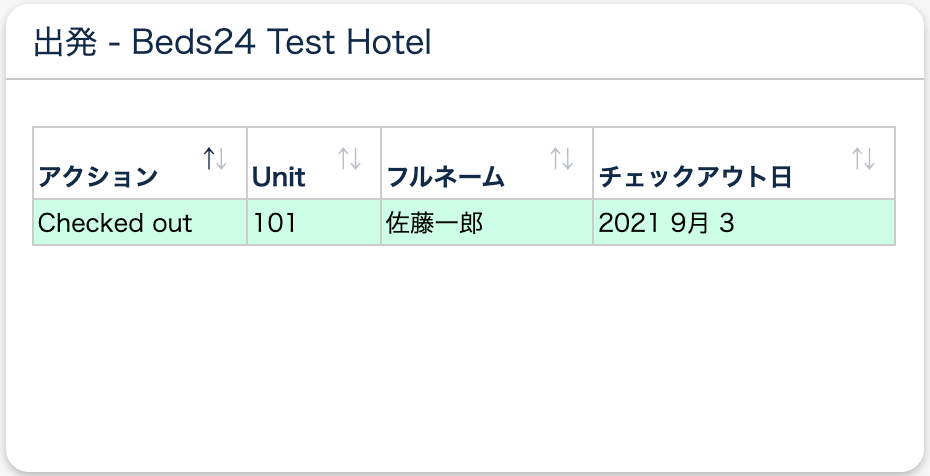This screenshot has width=930, height=476.
Task: Click the active ascending arrow in アクション header
Action: pos(209,158)
